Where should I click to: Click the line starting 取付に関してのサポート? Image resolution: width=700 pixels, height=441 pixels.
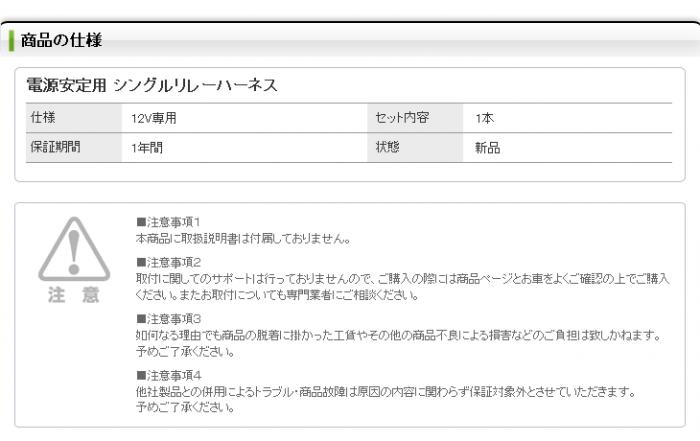(402, 279)
